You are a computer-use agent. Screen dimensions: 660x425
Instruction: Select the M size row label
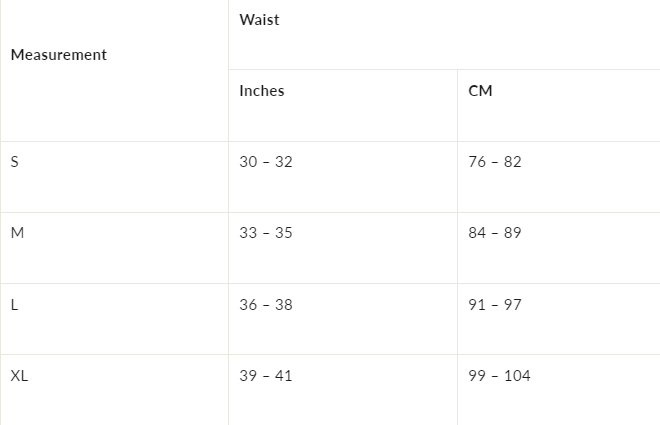point(17,233)
